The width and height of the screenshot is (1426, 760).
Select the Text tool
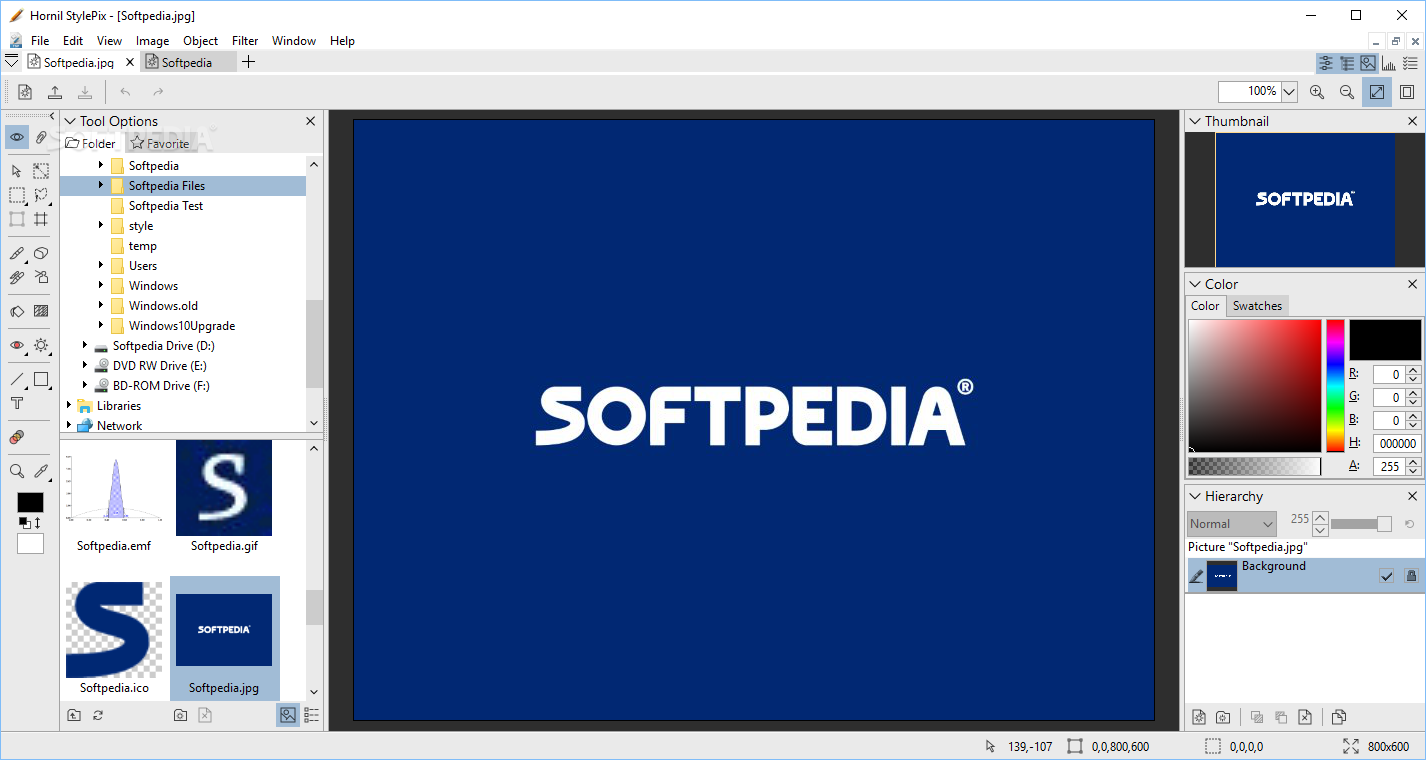pyautogui.click(x=17, y=403)
